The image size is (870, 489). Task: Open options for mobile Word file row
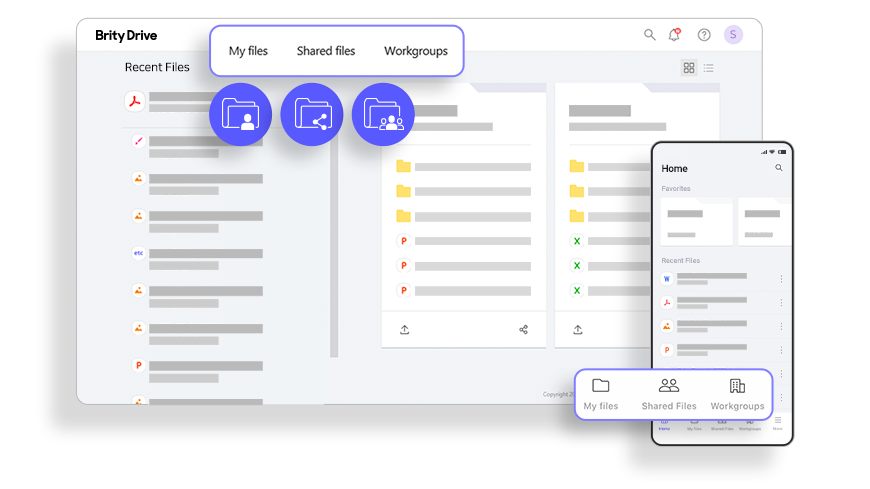pyautogui.click(x=781, y=279)
